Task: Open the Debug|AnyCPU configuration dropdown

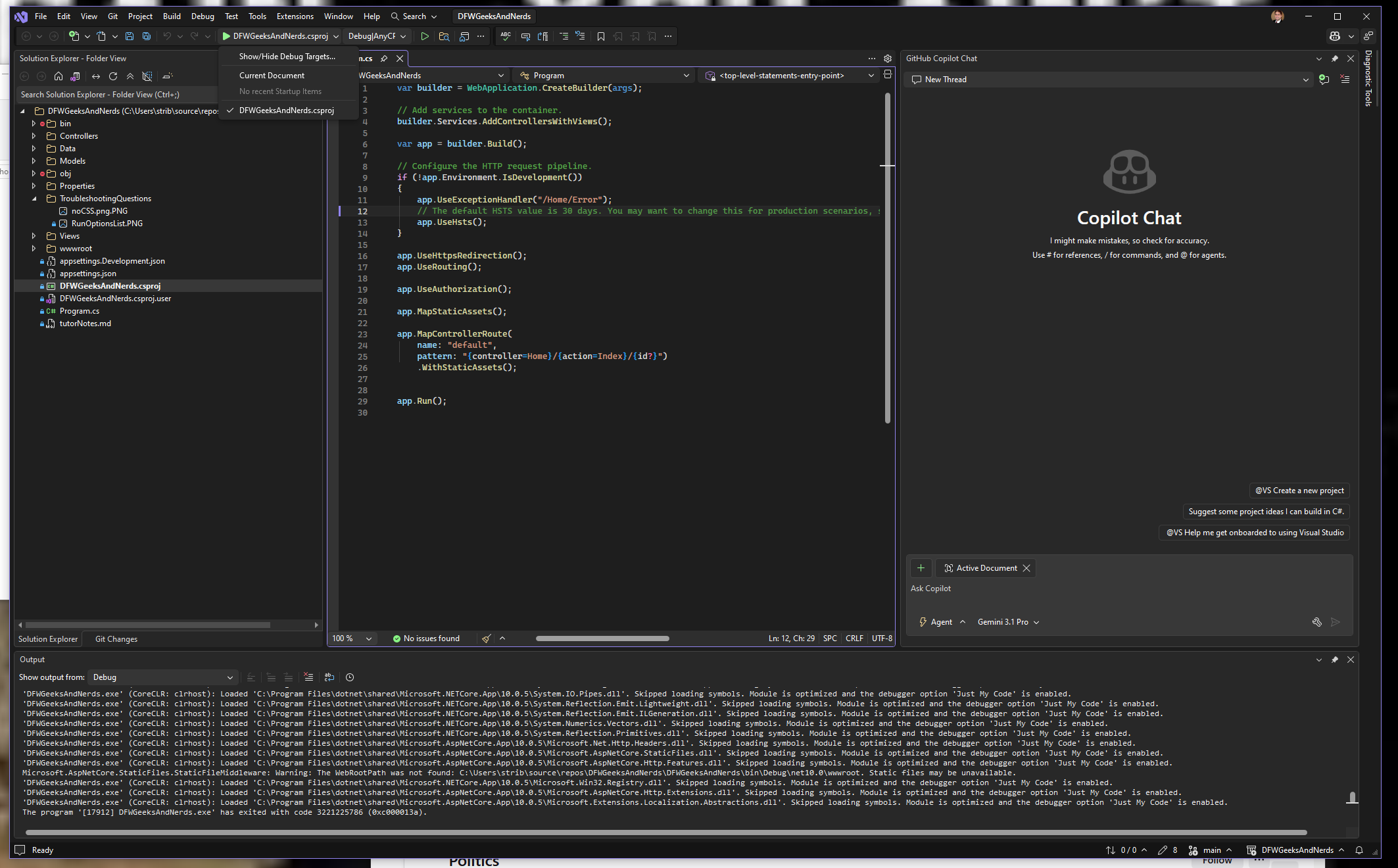Action: [377, 36]
